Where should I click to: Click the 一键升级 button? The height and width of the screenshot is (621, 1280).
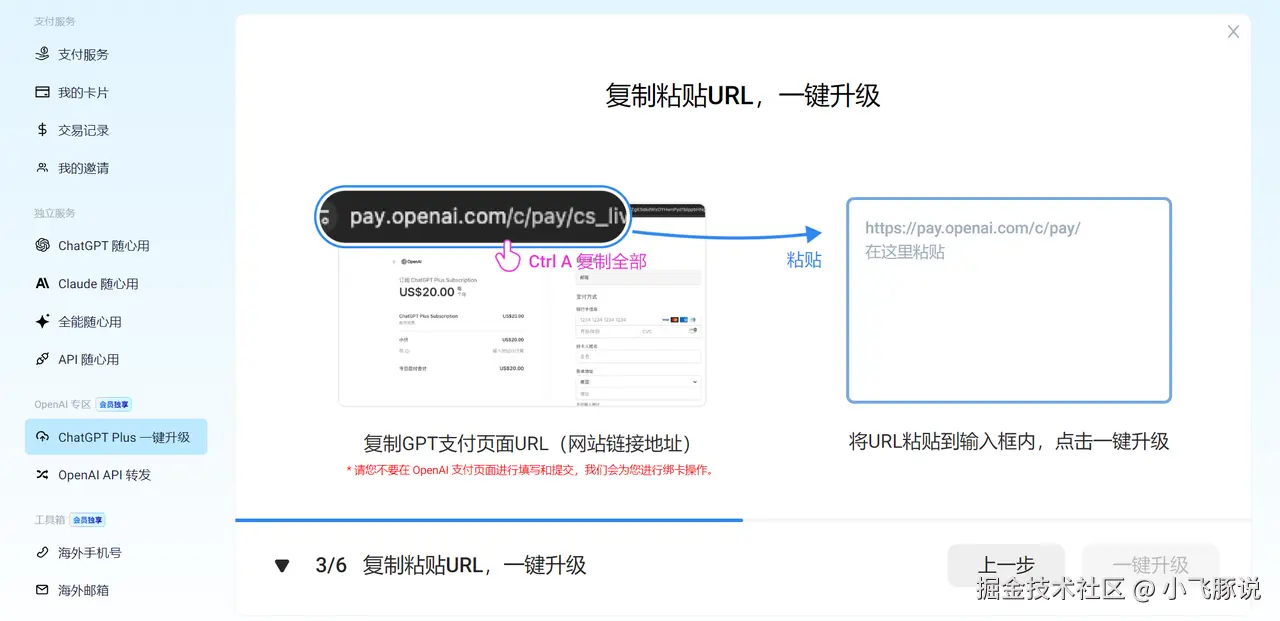click(x=1150, y=565)
